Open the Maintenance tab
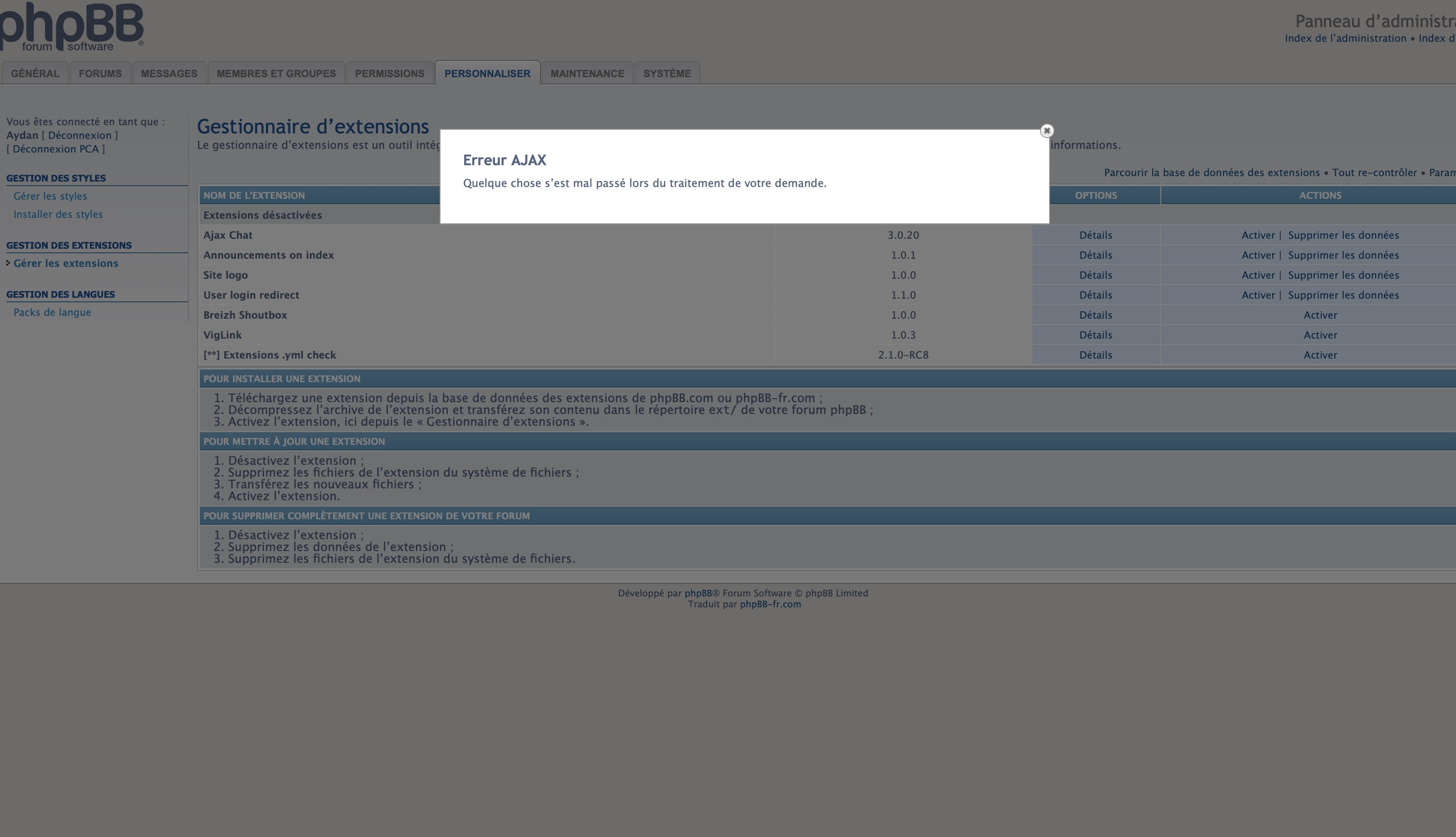Image resolution: width=1456 pixels, height=837 pixels. [587, 74]
